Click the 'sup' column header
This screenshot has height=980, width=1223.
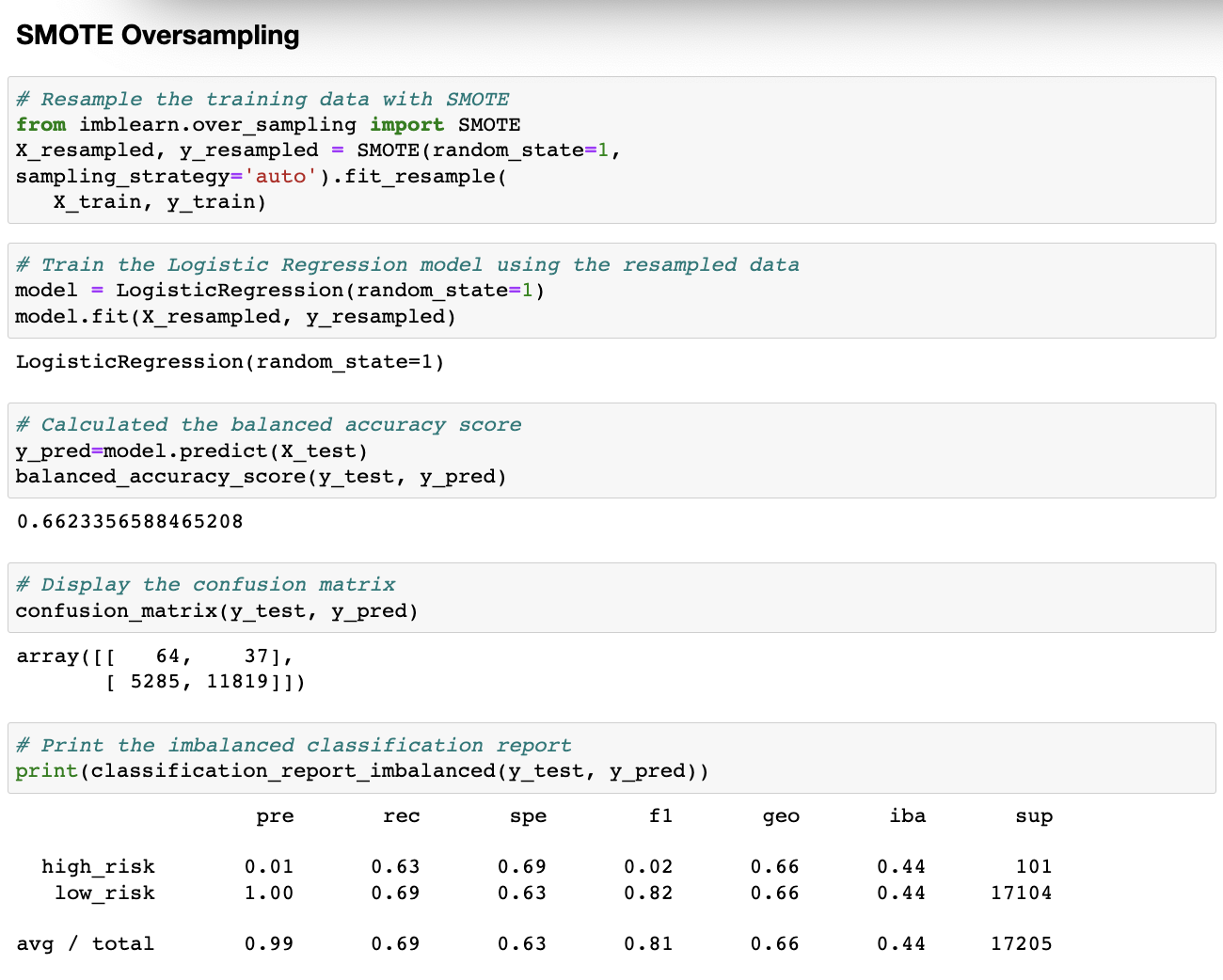(1034, 816)
